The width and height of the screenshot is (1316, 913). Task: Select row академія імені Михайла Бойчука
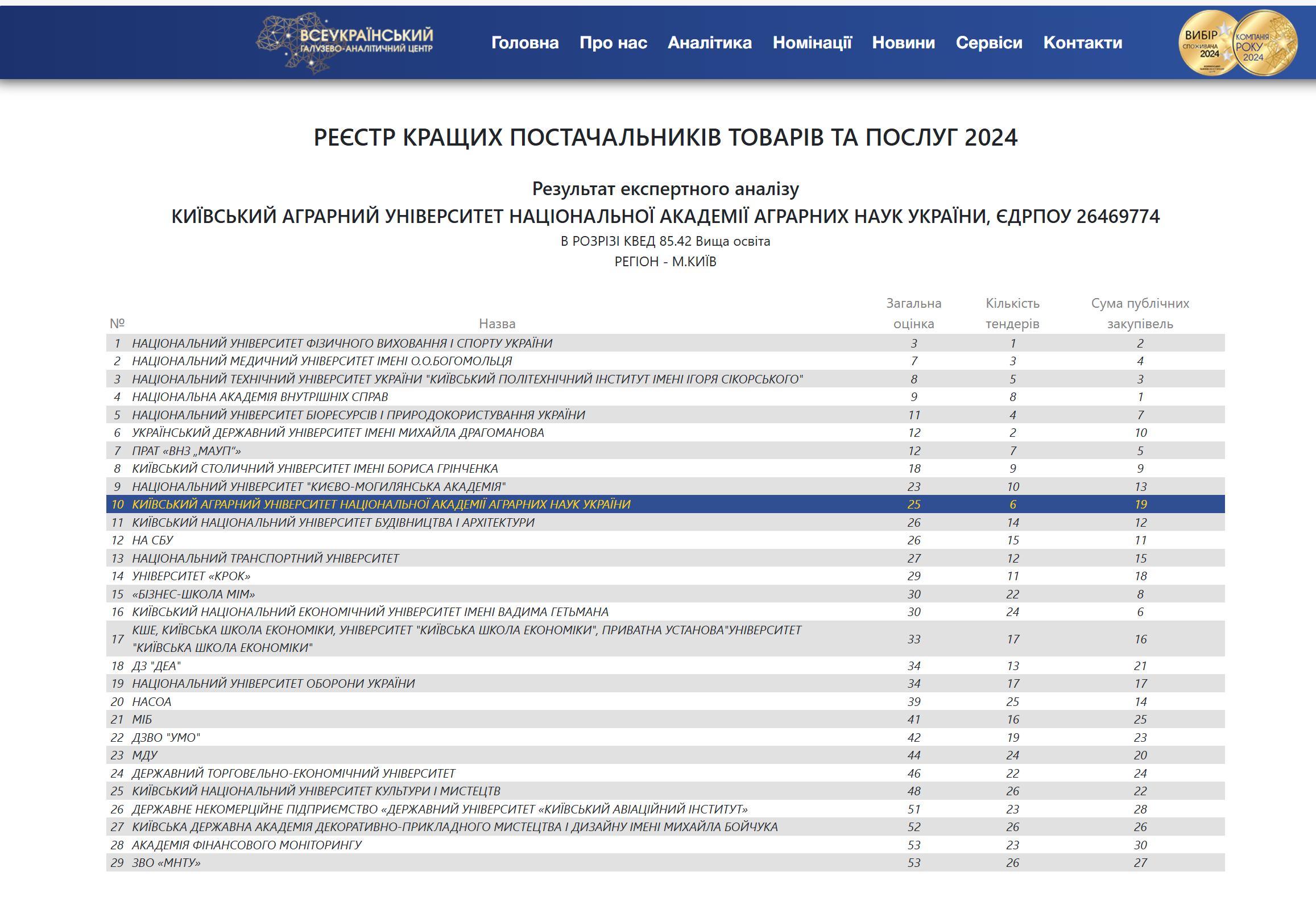coord(665,827)
